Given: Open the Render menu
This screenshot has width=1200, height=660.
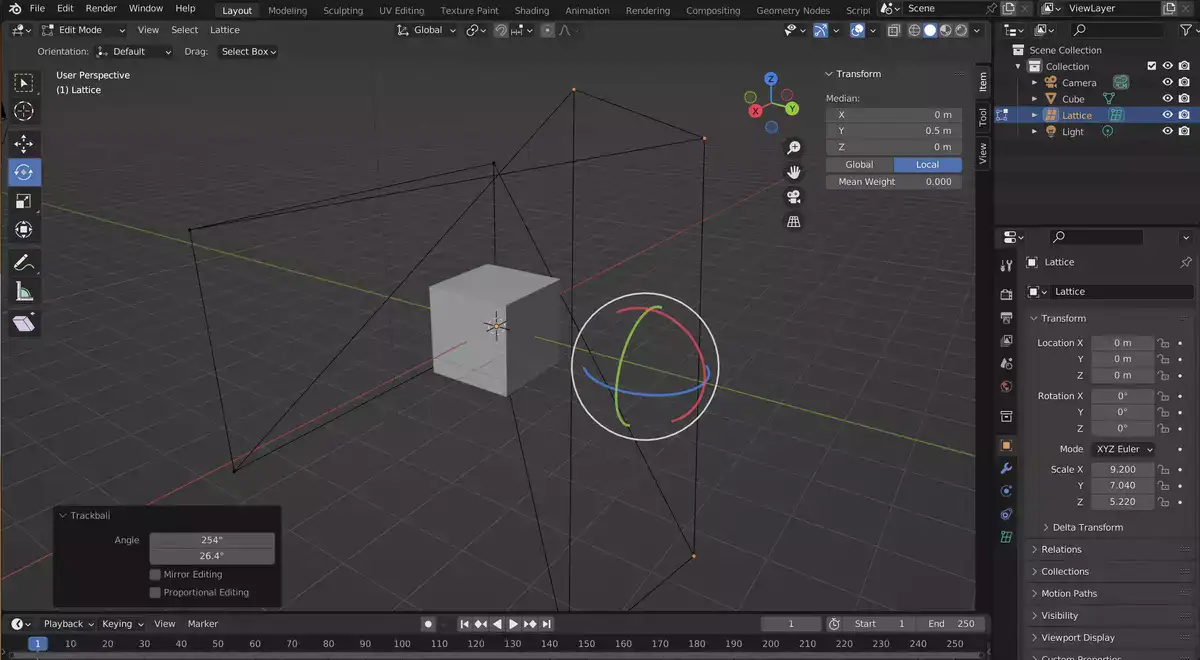Looking at the screenshot, I should click(101, 8).
